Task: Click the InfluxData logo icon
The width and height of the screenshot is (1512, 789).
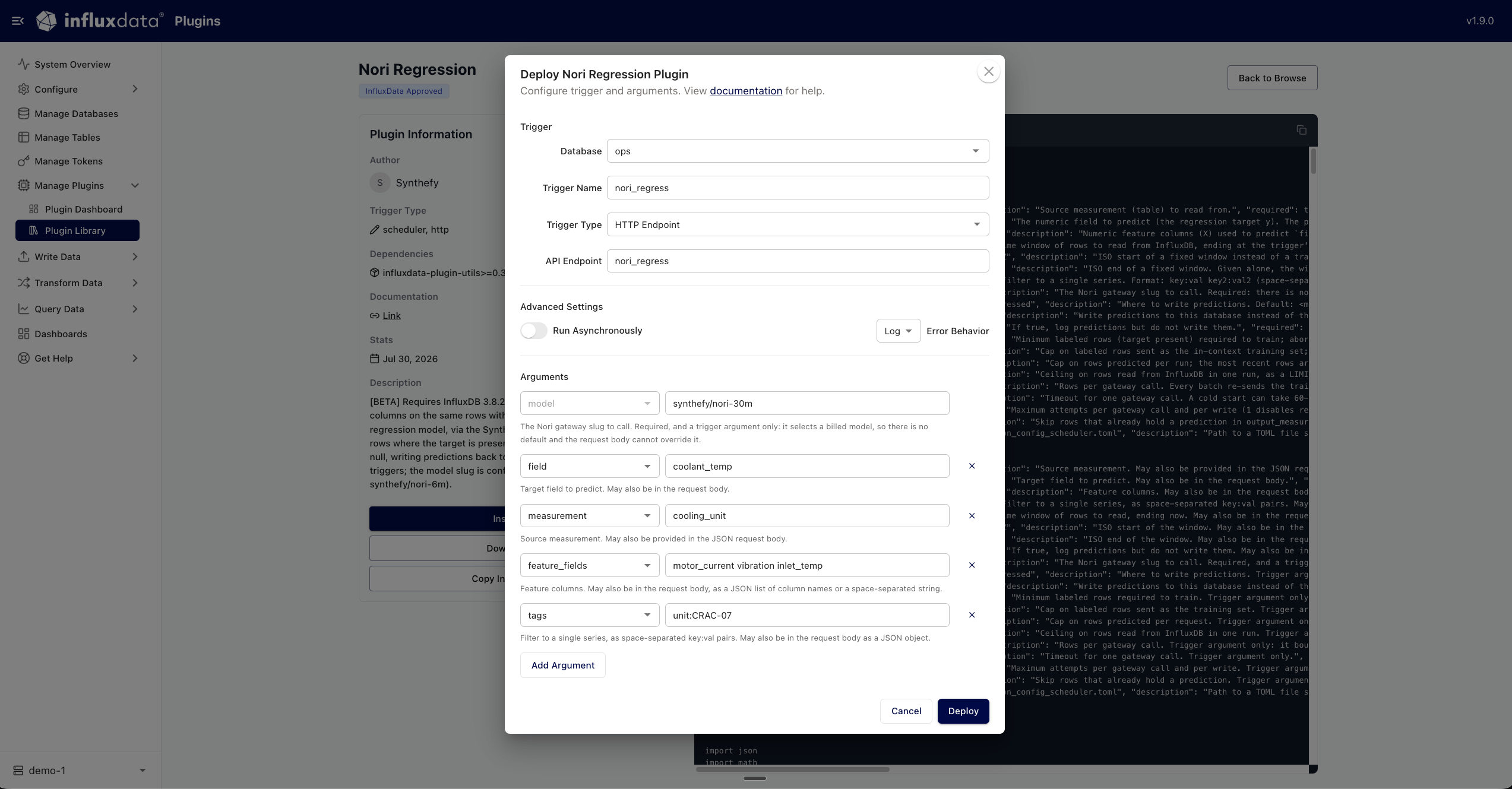Action: coord(46,21)
